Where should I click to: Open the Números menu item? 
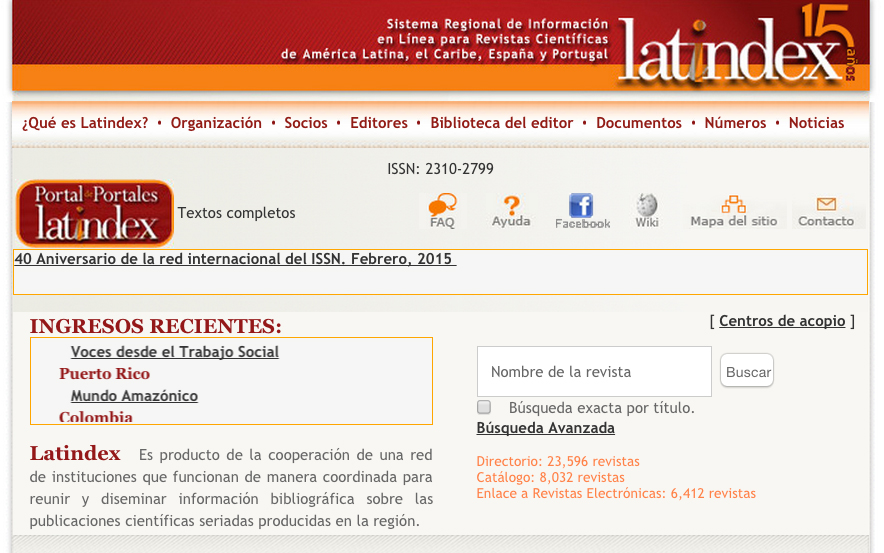coord(735,123)
